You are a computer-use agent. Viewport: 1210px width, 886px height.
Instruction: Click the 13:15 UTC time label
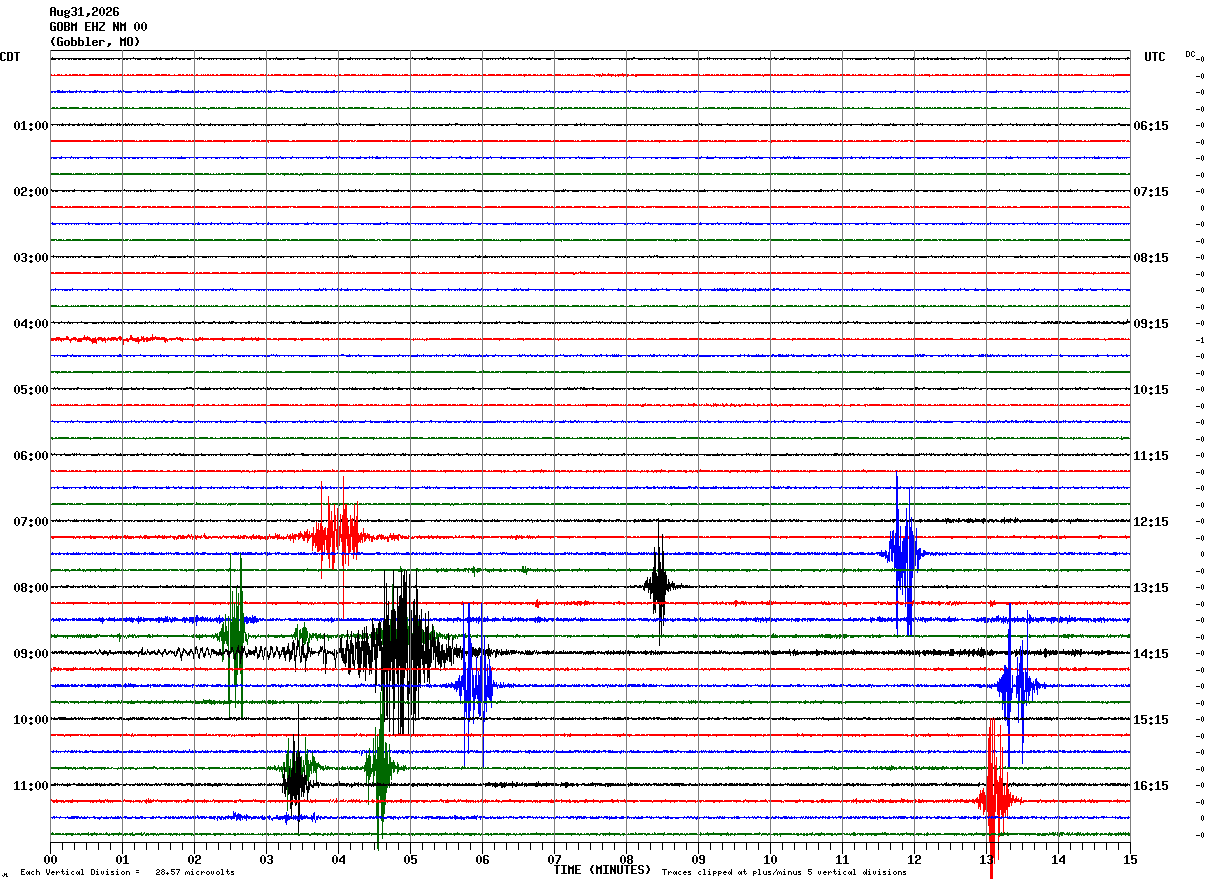[x=1150, y=588]
